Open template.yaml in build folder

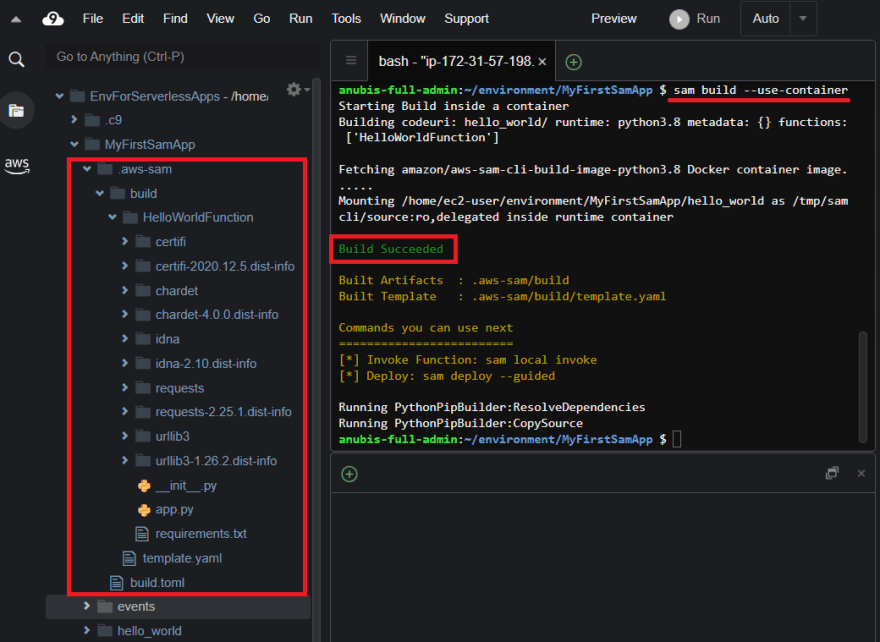click(x=182, y=558)
